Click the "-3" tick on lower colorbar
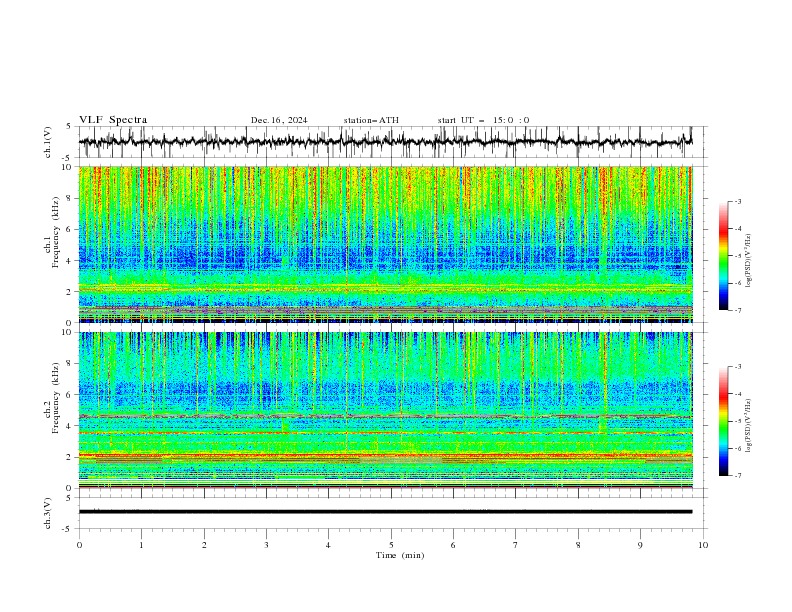792x612 pixels. coord(737,367)
